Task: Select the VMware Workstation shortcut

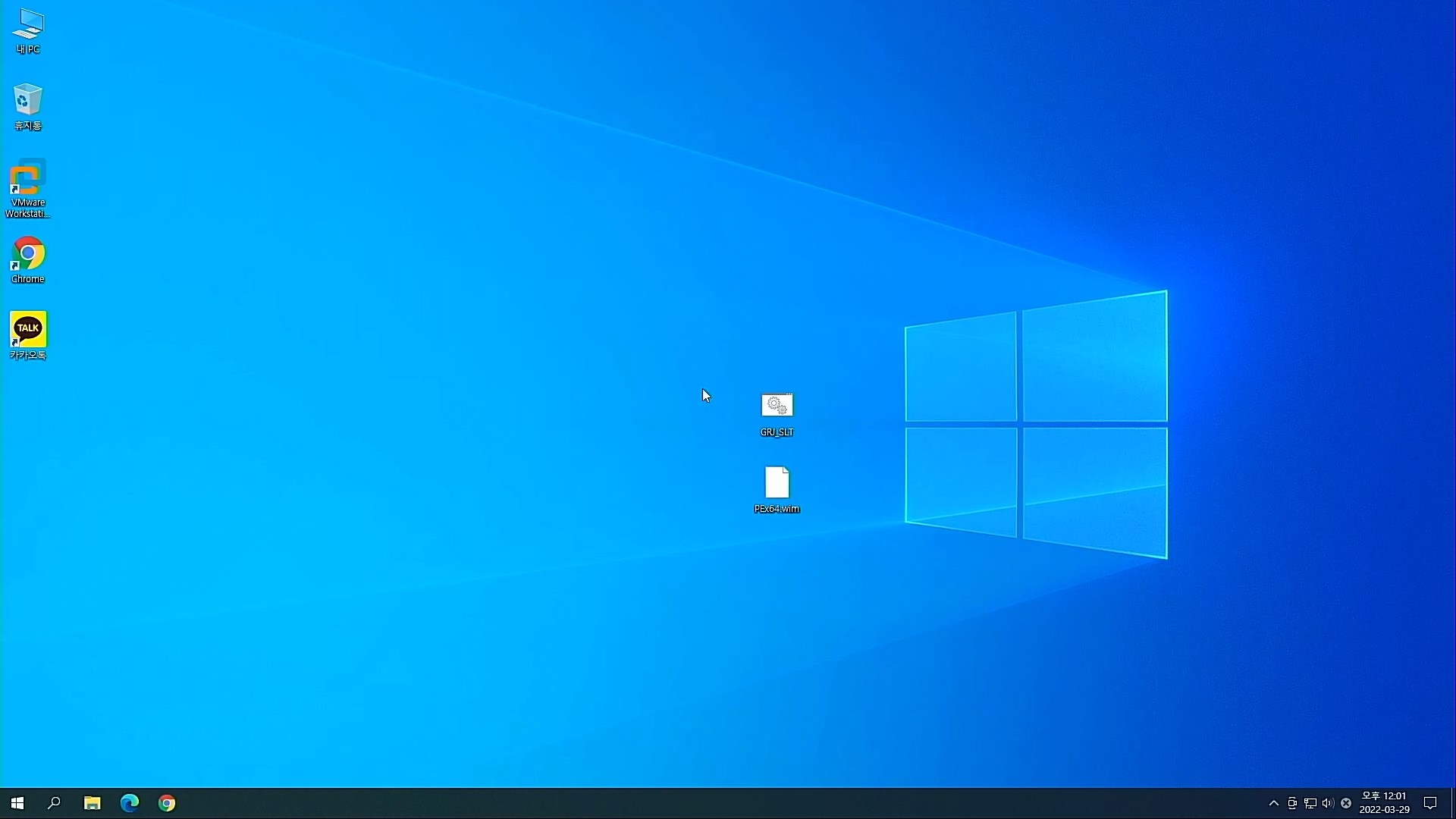Action: coord(28,189)
